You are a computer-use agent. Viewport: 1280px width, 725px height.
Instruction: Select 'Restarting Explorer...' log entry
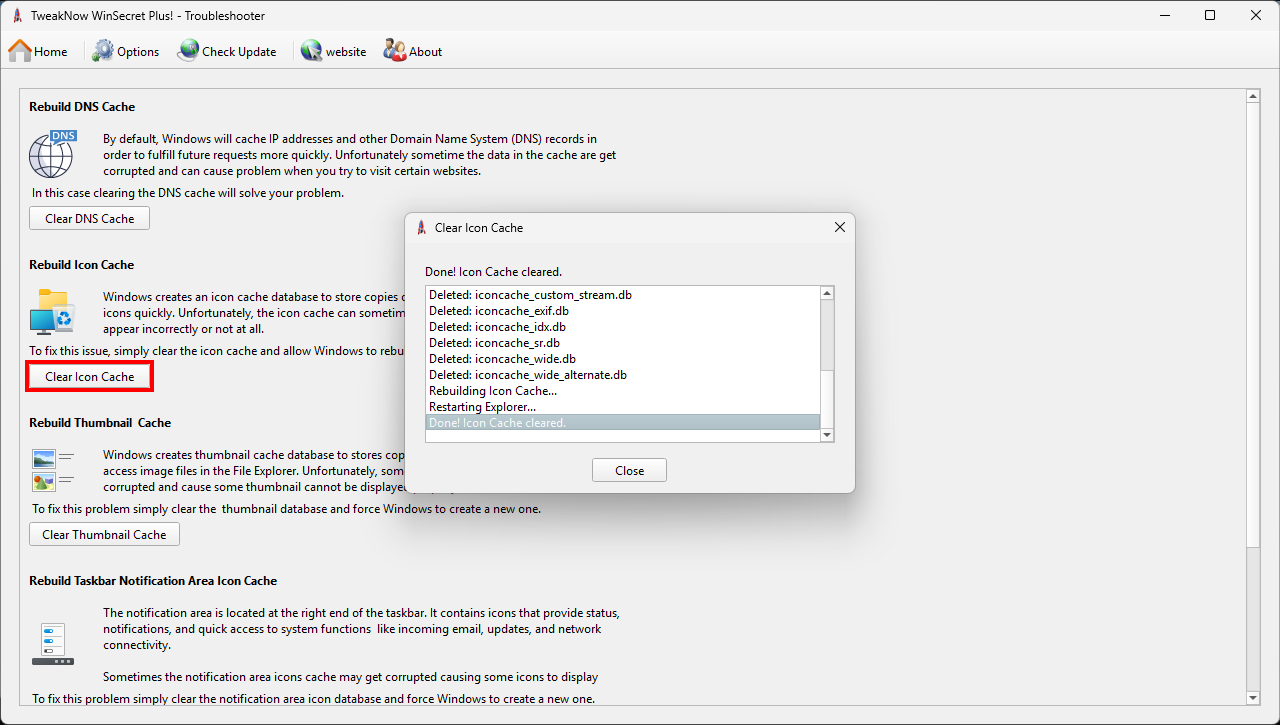[x=482, y=407]
